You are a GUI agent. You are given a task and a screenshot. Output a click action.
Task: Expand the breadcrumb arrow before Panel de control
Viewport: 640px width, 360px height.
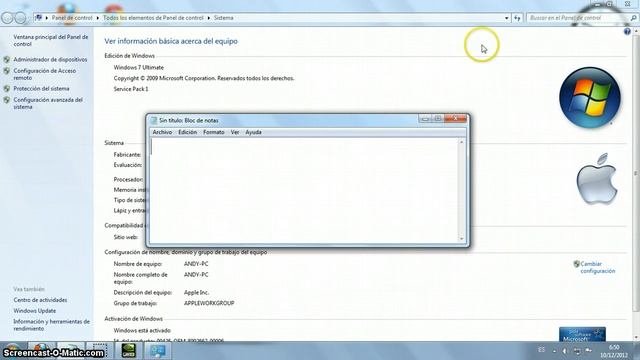[47, 18]
